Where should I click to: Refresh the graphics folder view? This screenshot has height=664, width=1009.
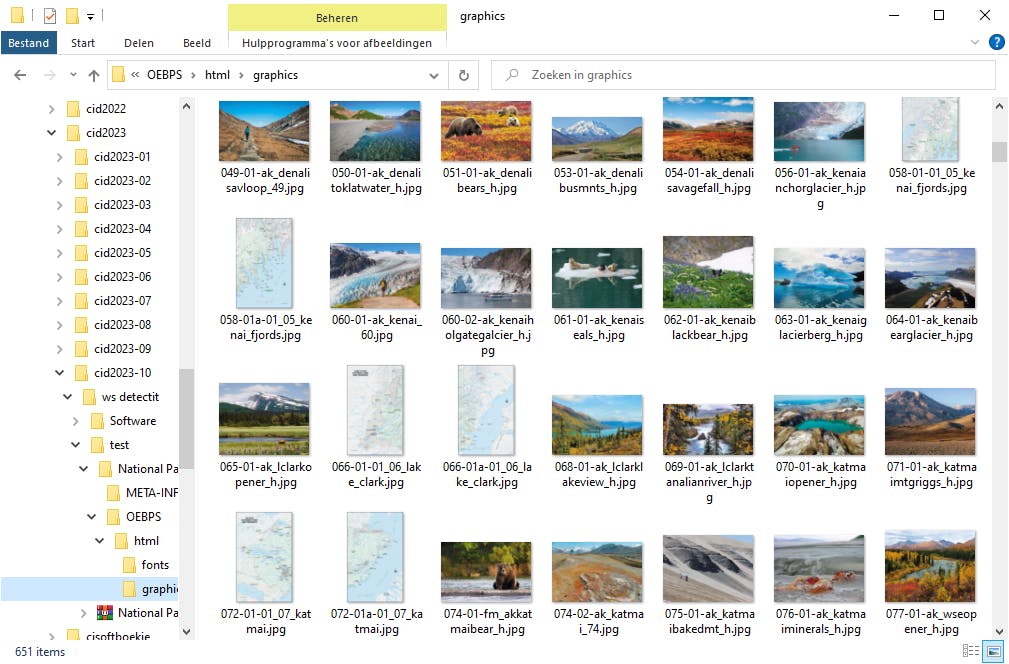[x=463, y=75]
